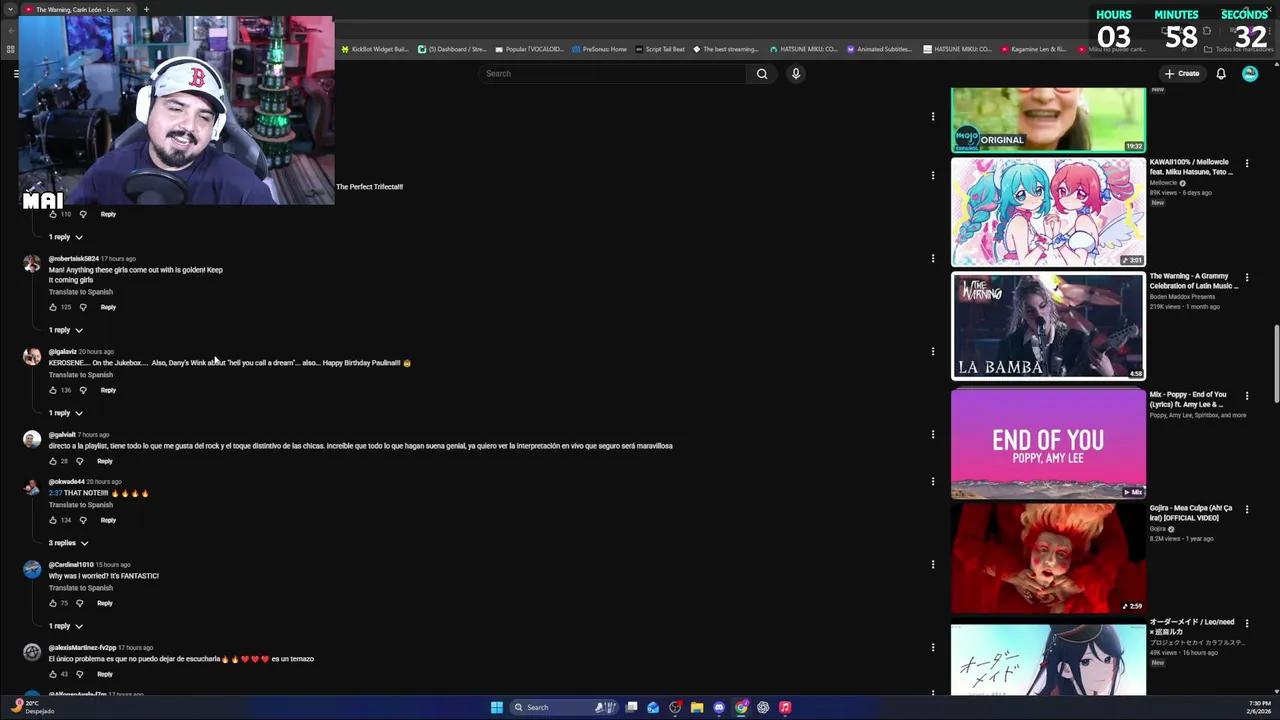Like the @igalaviz KEROSENE comment

coord(53,390)
